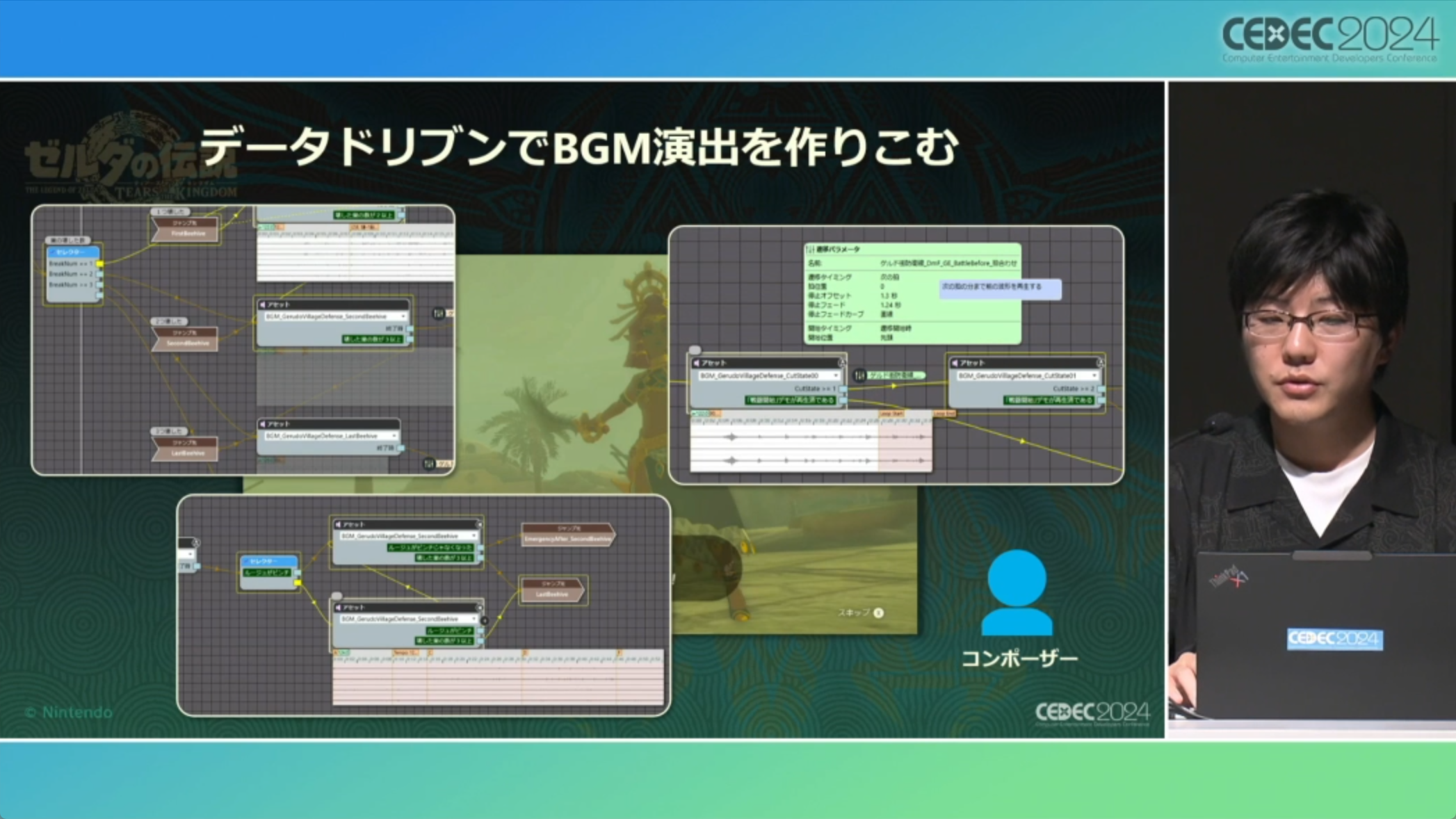
Task: Click the green condition tag on the CutState00 node
Action: pos(791,400)
